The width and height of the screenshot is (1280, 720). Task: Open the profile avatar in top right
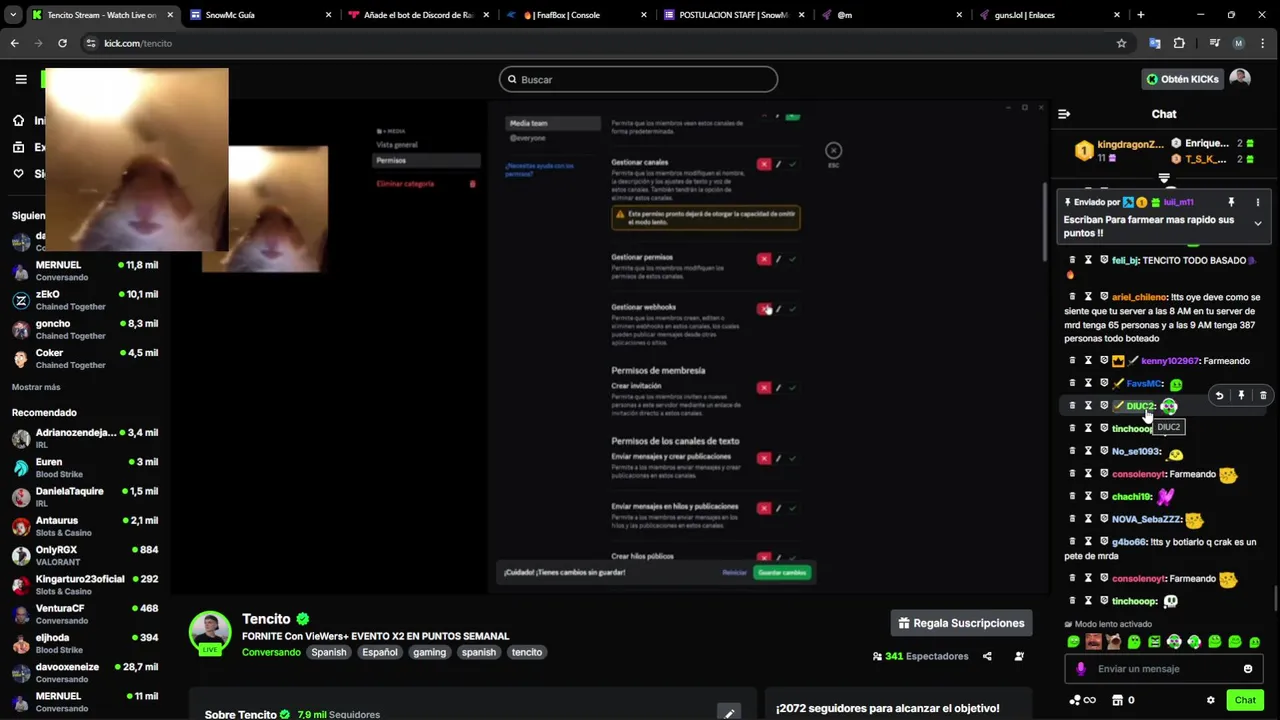1240,79
